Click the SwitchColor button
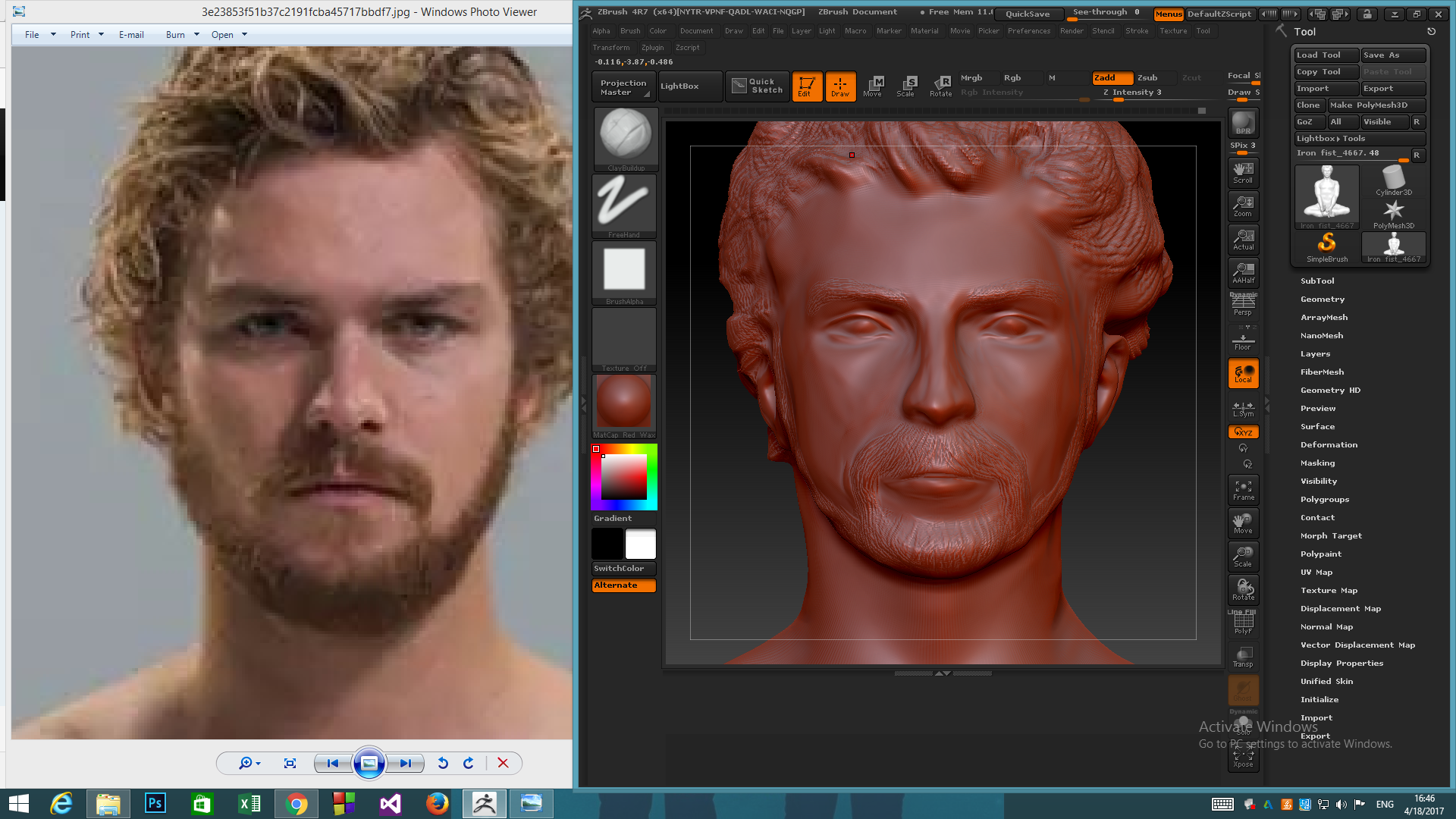This screenshot has width=1456, height=819. tap(624, 569)
